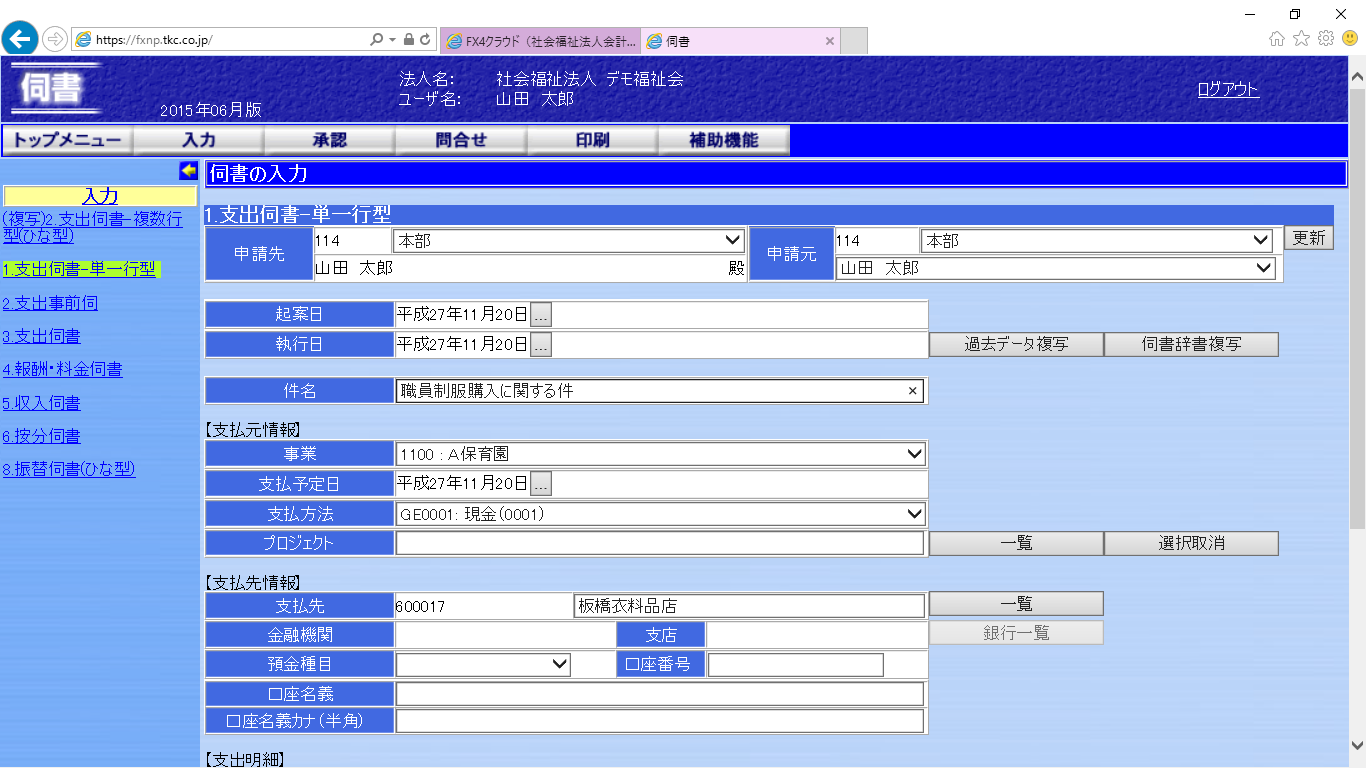
Task: Click the page scrollbar up arrow
Action: [1357, 75]
